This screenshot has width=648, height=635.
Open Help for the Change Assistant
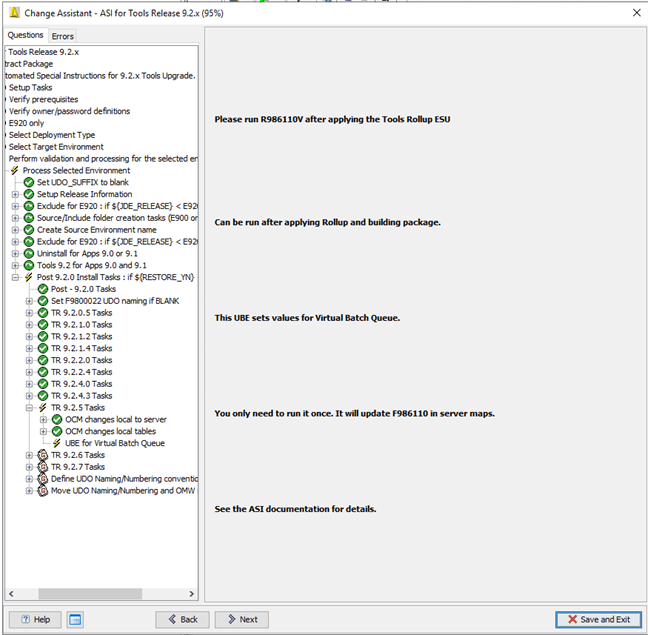35,619
